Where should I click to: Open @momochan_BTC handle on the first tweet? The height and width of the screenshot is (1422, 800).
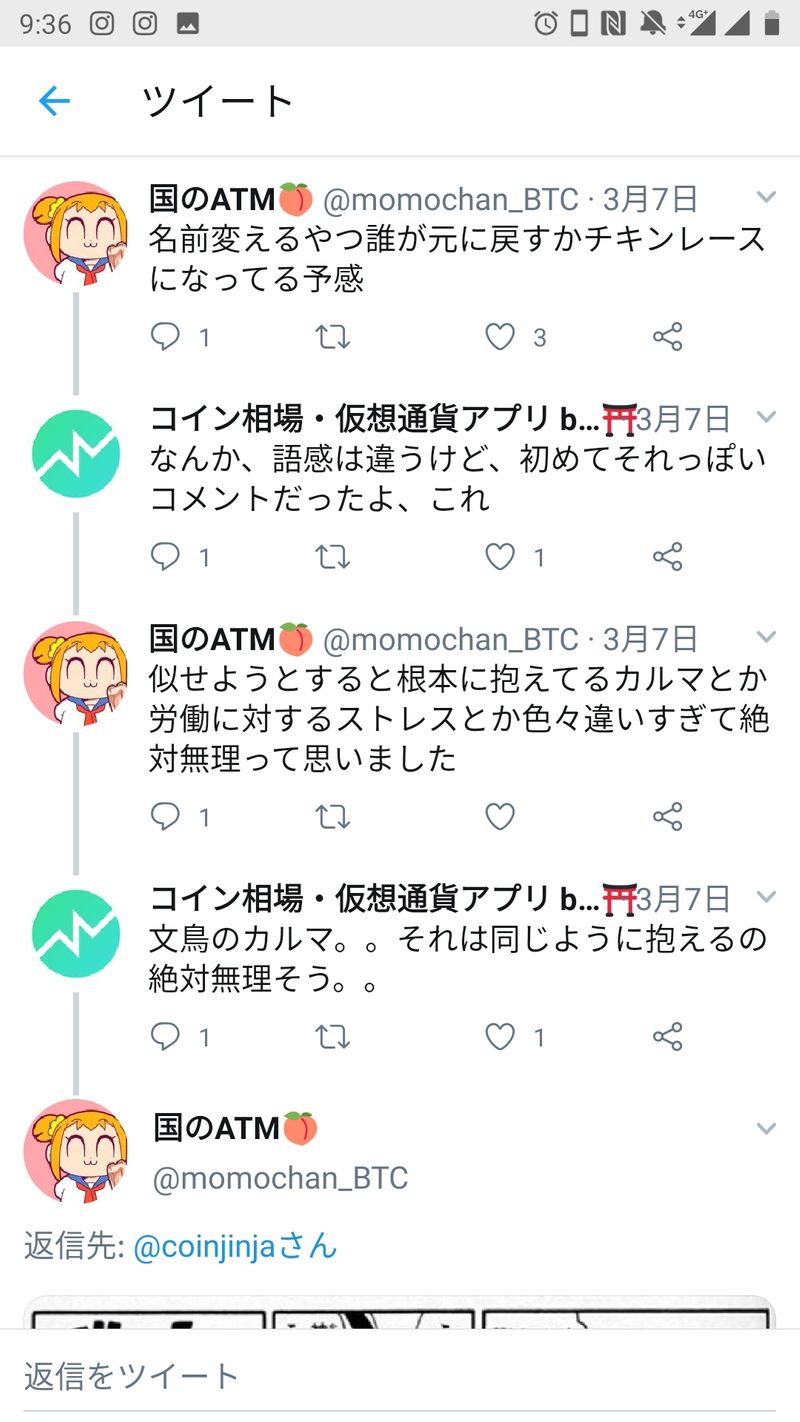(450, 199)
